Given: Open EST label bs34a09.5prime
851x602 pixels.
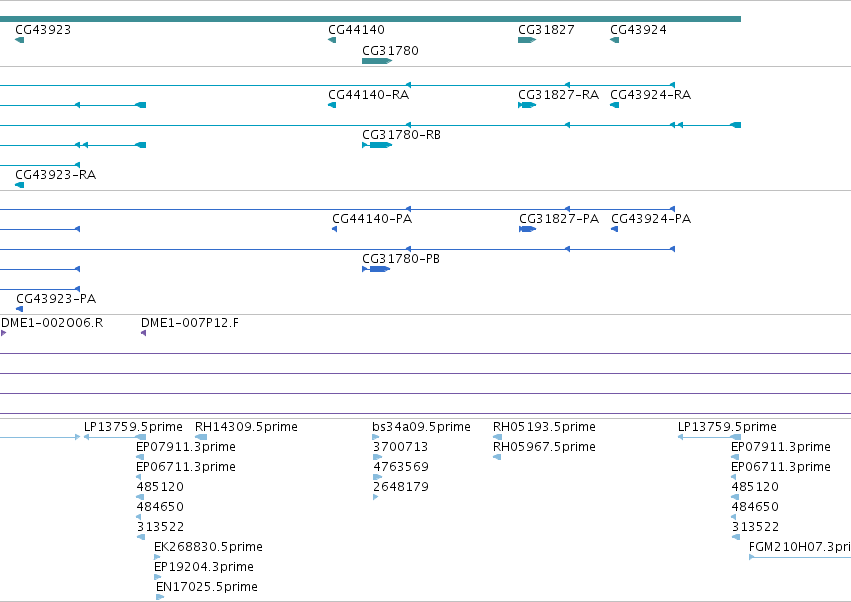Looking at the screenshot, I should pos(421,427).
